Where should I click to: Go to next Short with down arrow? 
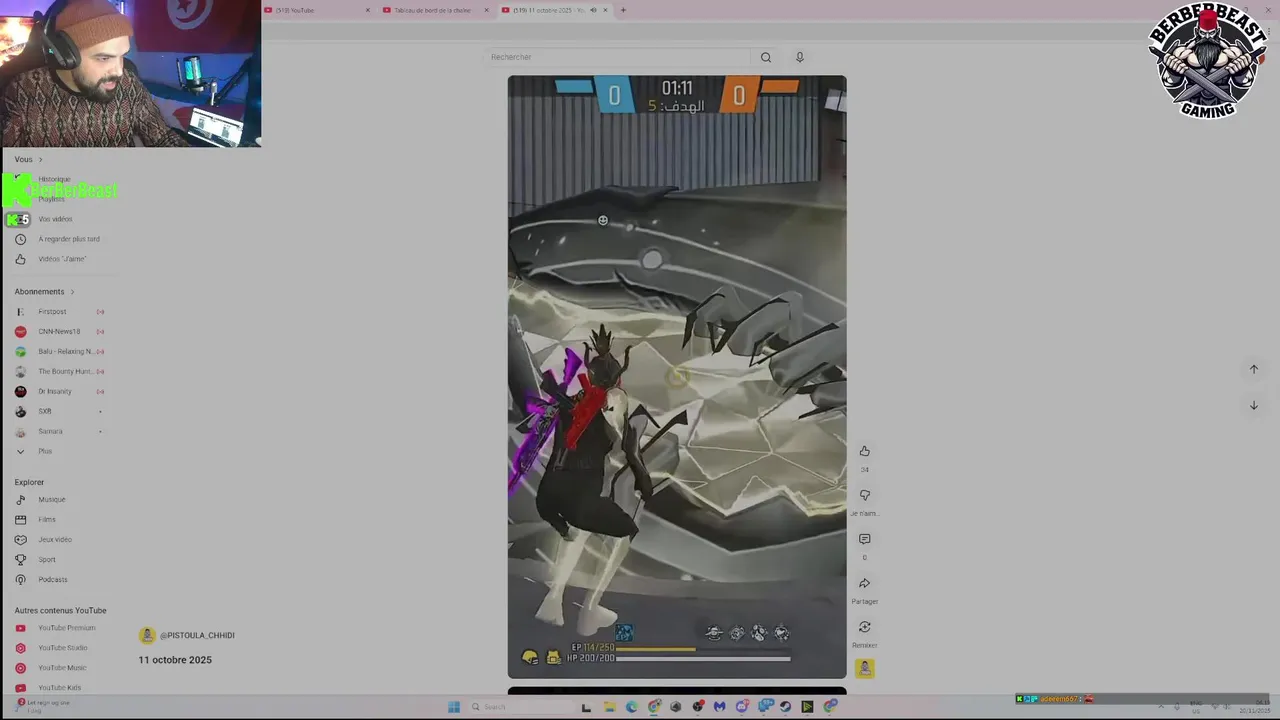tap(1254, 405)
